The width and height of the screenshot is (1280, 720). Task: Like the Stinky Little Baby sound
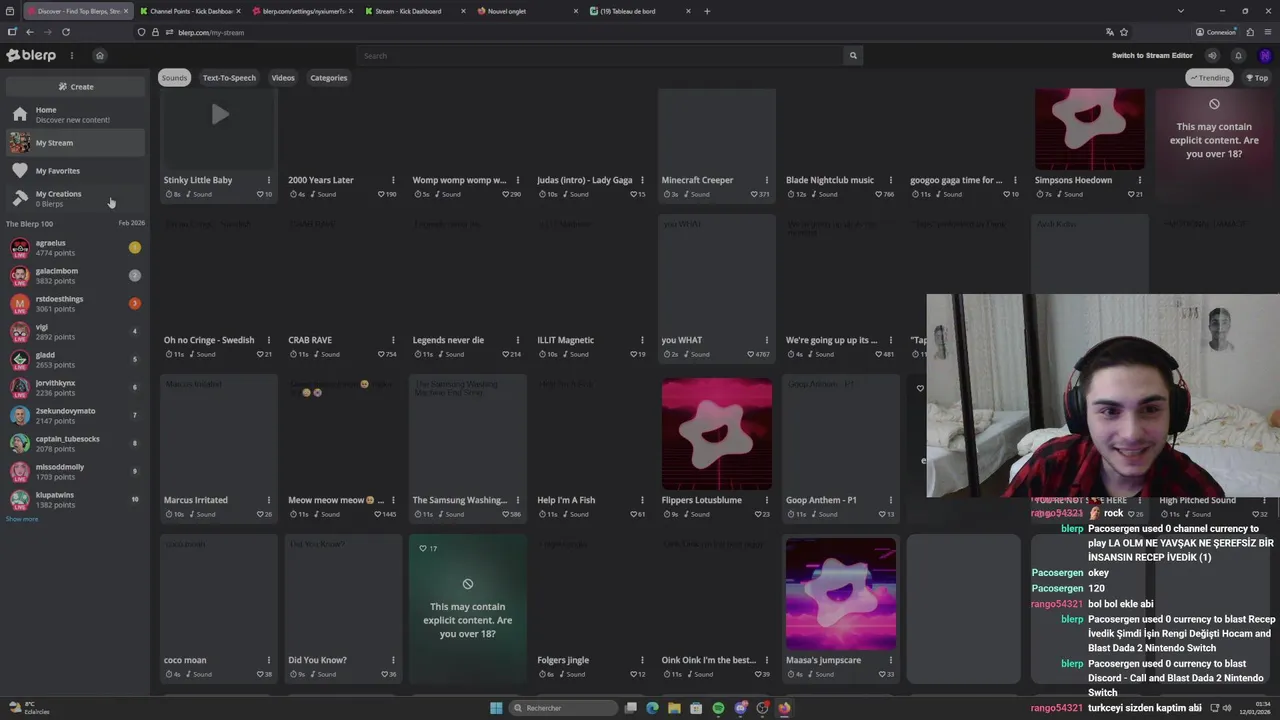pos(260,194)
